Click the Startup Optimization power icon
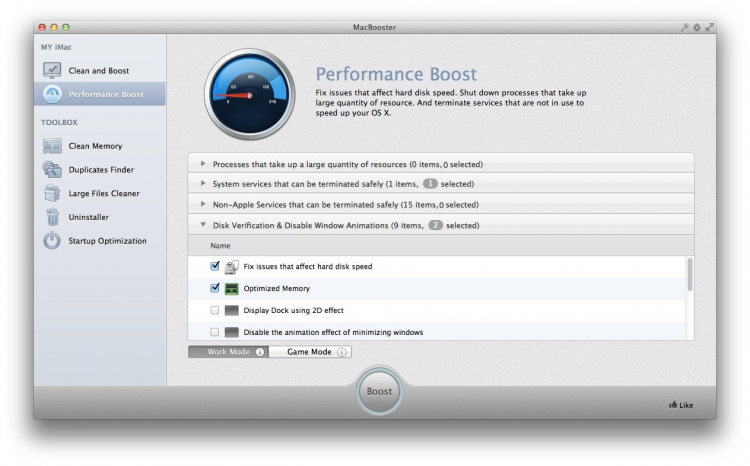This screenshot has width=750, height=466. pyautogui.click(x=52, y=241)
